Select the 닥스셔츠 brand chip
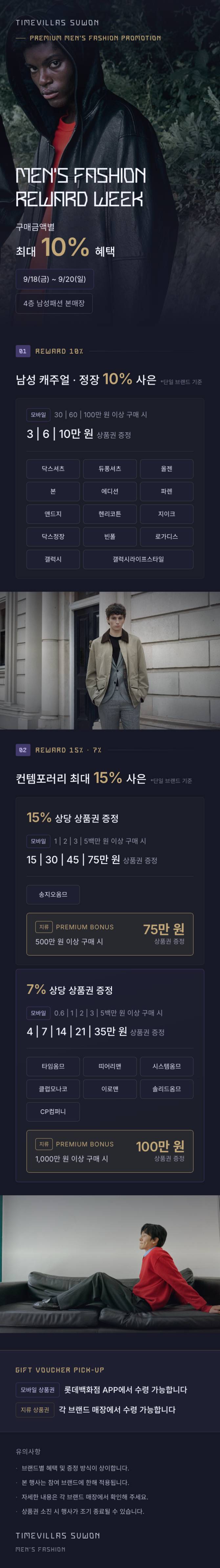This screenshot has width=220, height=1568. pos(53,469)
